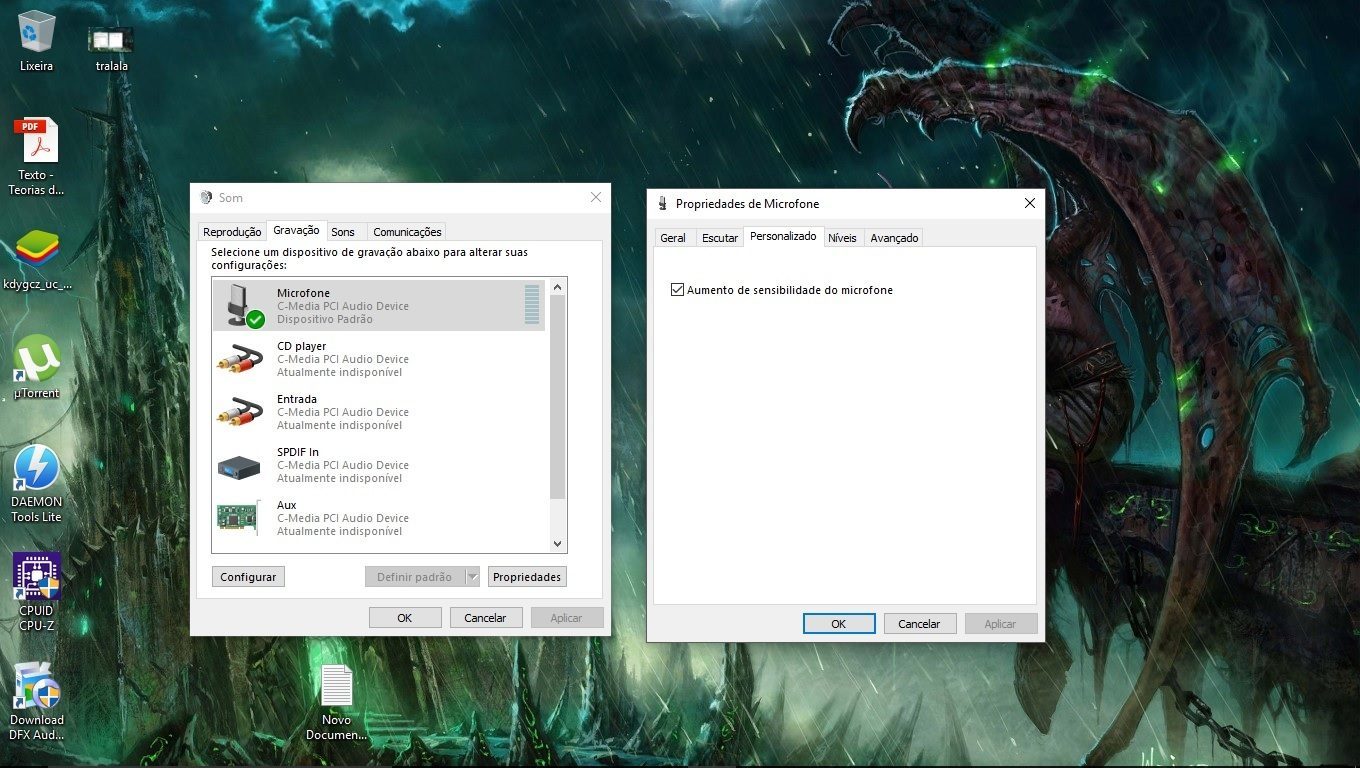Select the Aux name in the list
The width and height of the screenshot is (1360, 768).
pos(287,505)
